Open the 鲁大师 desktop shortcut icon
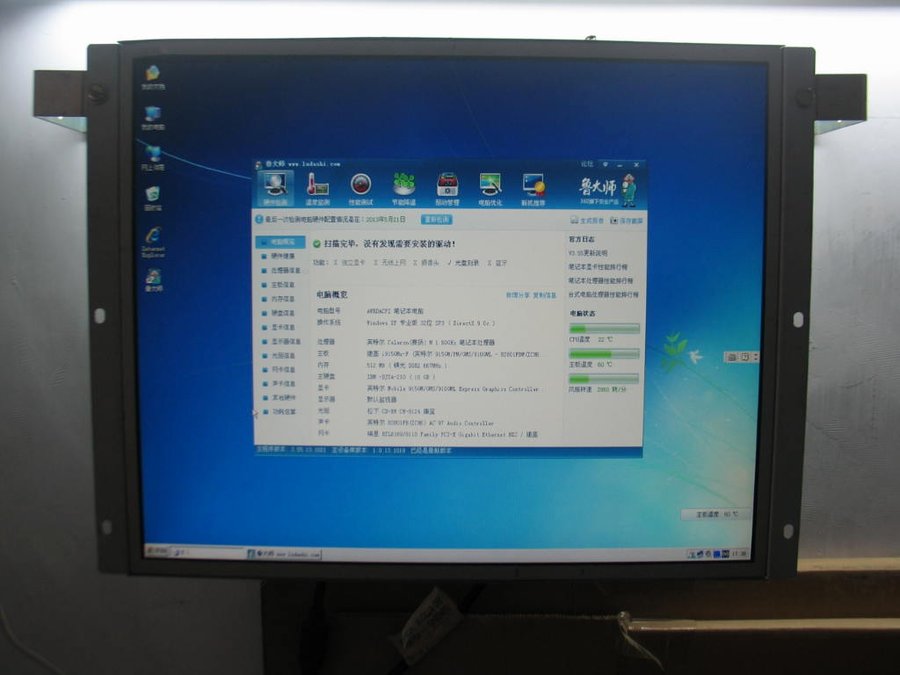Viewport: 900px width, 675px height. point(153,281)
